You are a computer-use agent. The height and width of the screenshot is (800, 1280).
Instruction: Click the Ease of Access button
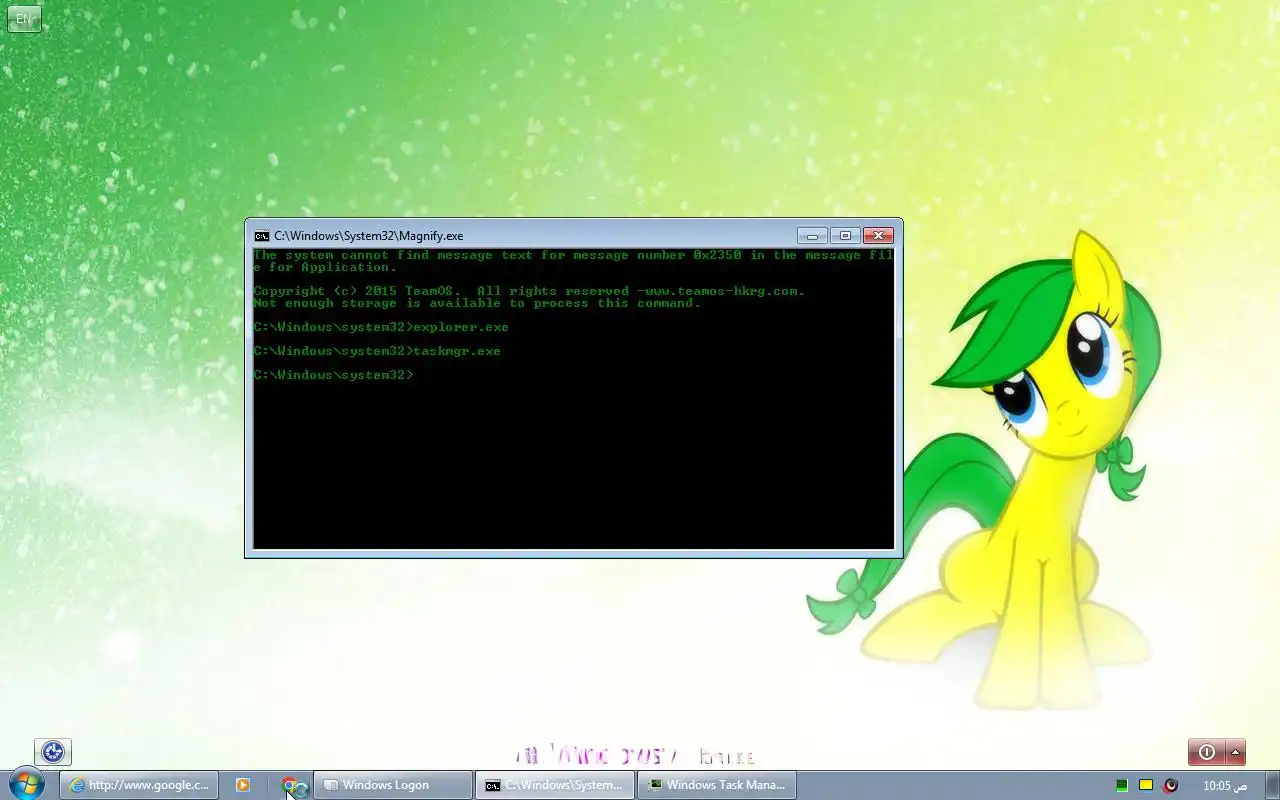[x=53, y=752]
